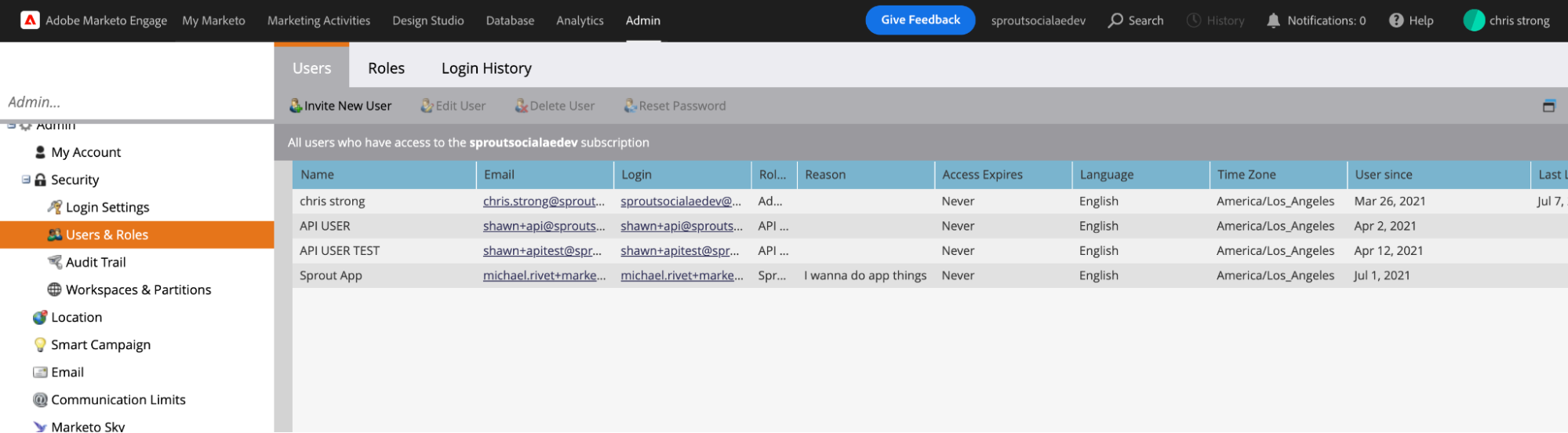Click the Security lock icon
Image resolution: width=1568 pixels, height=433 pixels.
(40, 180)
